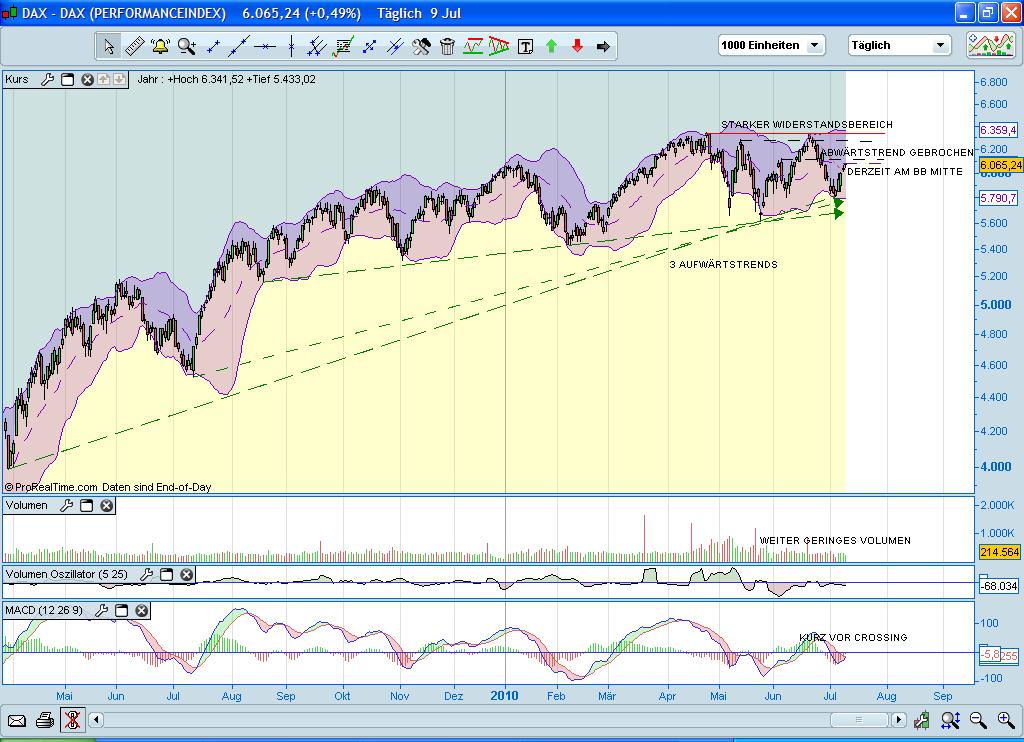Toggle the crossed-out red icon
1024x742 pixels.
point(72,720)
